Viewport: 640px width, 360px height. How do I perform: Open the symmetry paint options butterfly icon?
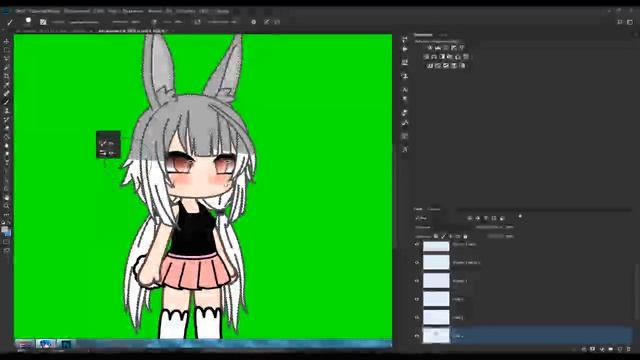coord(277,22)
